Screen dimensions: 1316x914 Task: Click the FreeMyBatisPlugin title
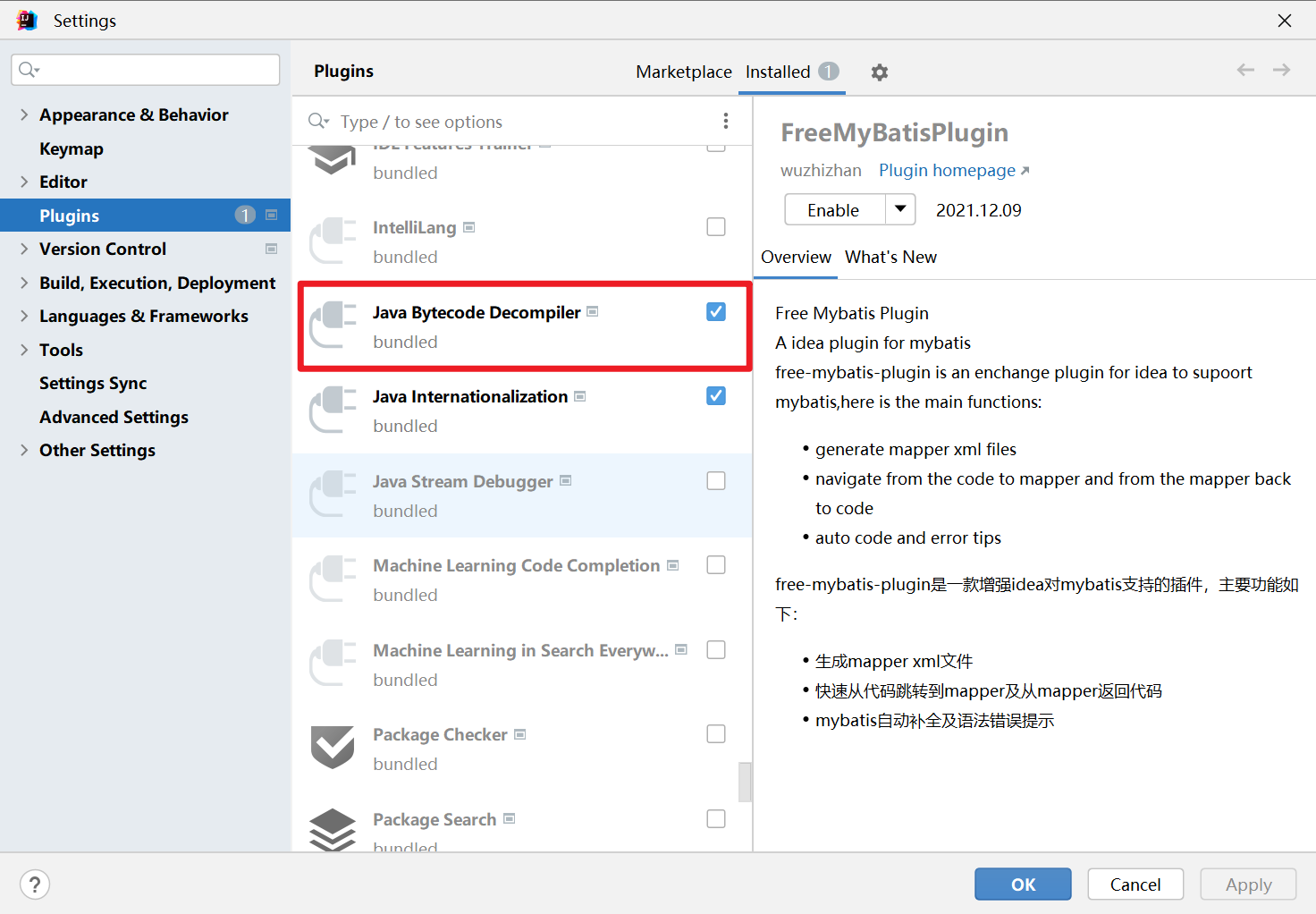[x=894, y=132]
